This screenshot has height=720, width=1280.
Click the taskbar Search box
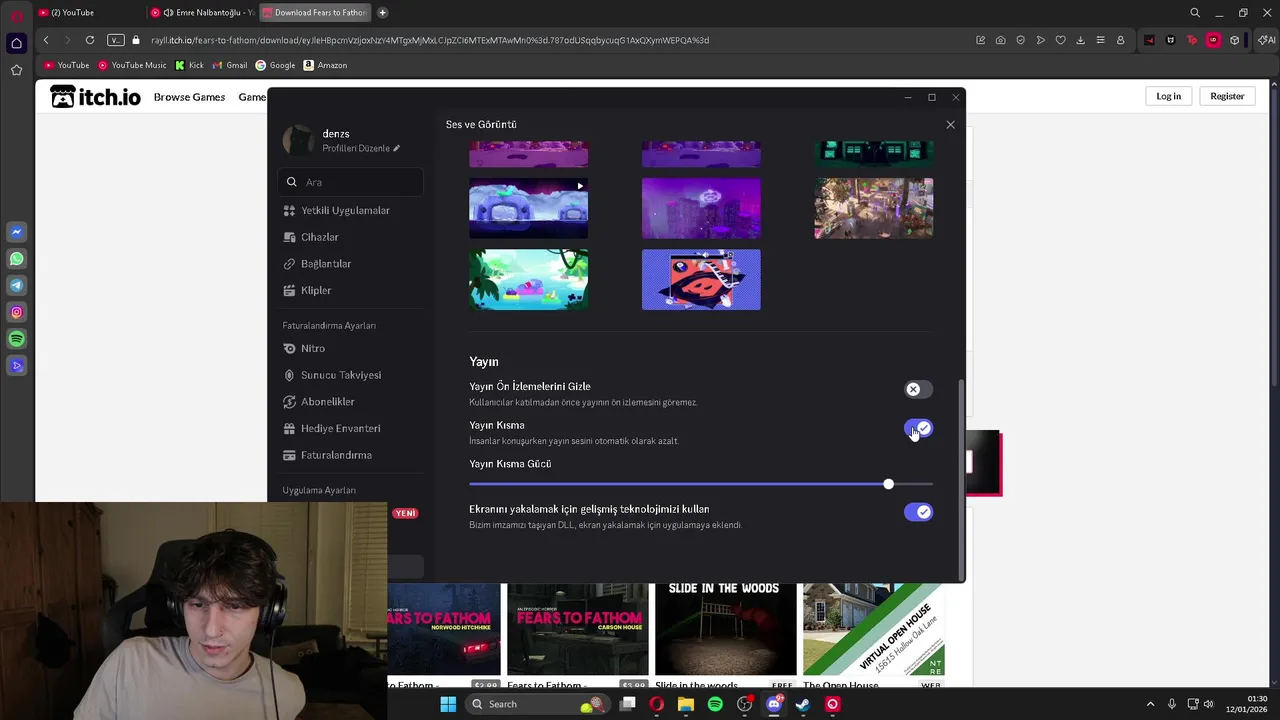[538, 704]
